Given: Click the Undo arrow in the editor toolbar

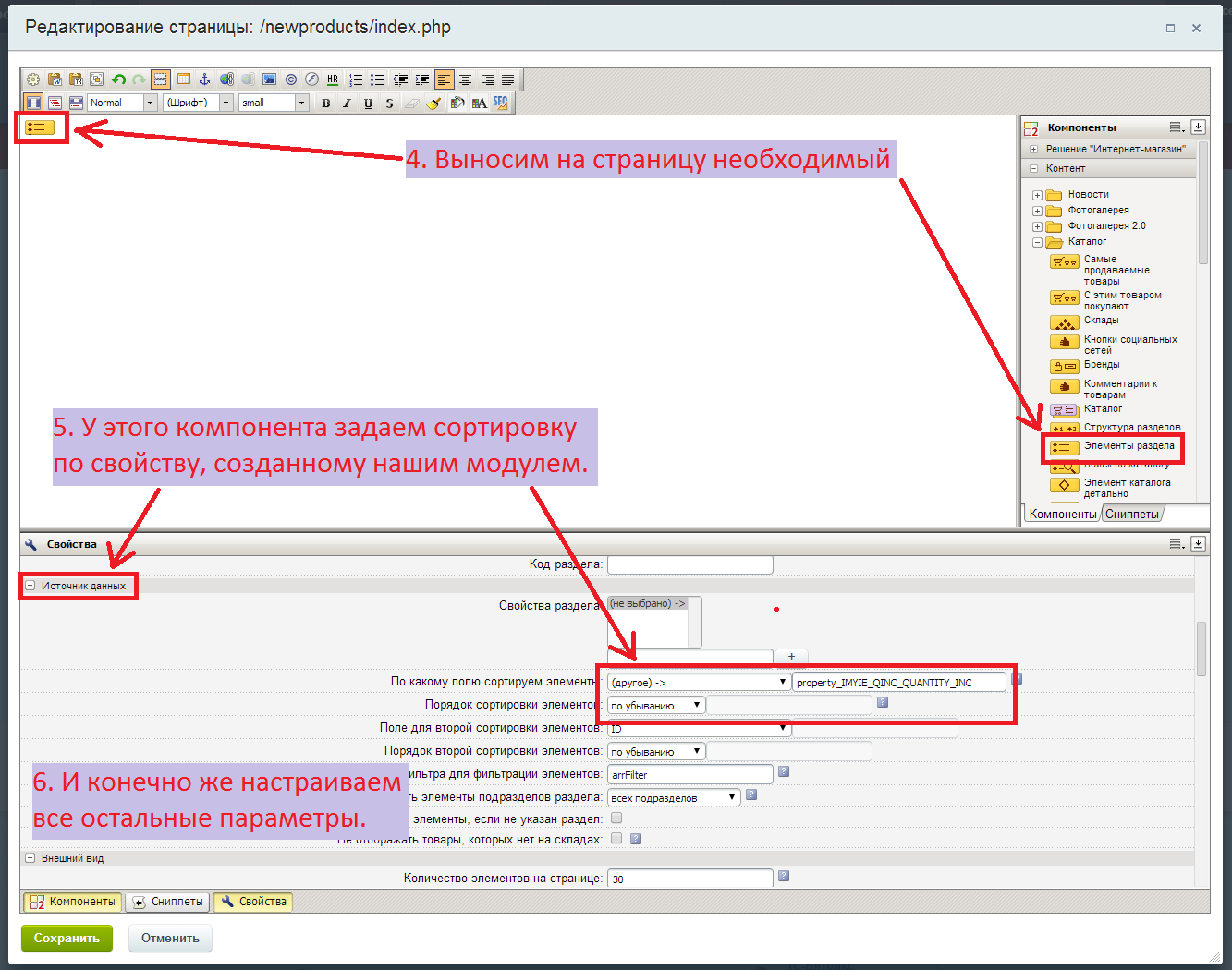Looking at the screenshot, I should [118, 79].
